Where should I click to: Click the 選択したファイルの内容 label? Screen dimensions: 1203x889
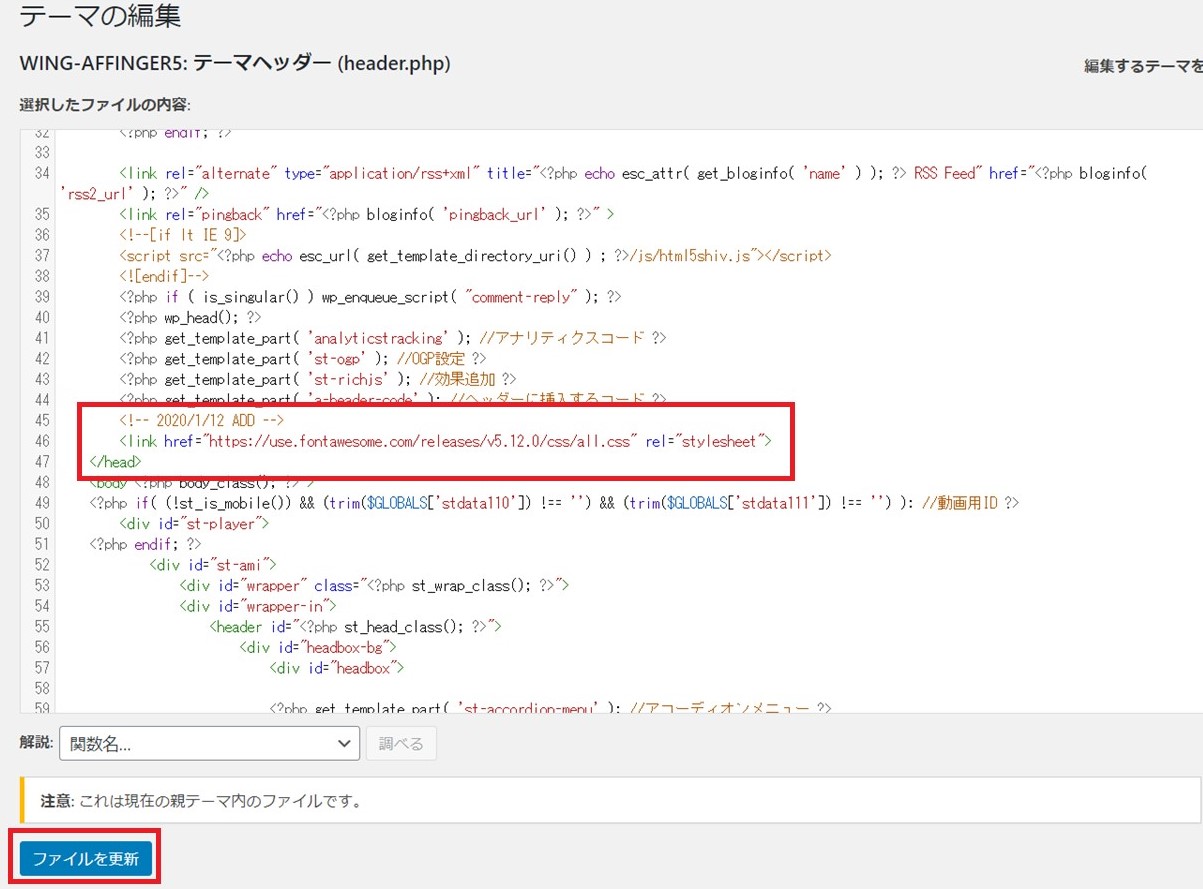[105, 105]
